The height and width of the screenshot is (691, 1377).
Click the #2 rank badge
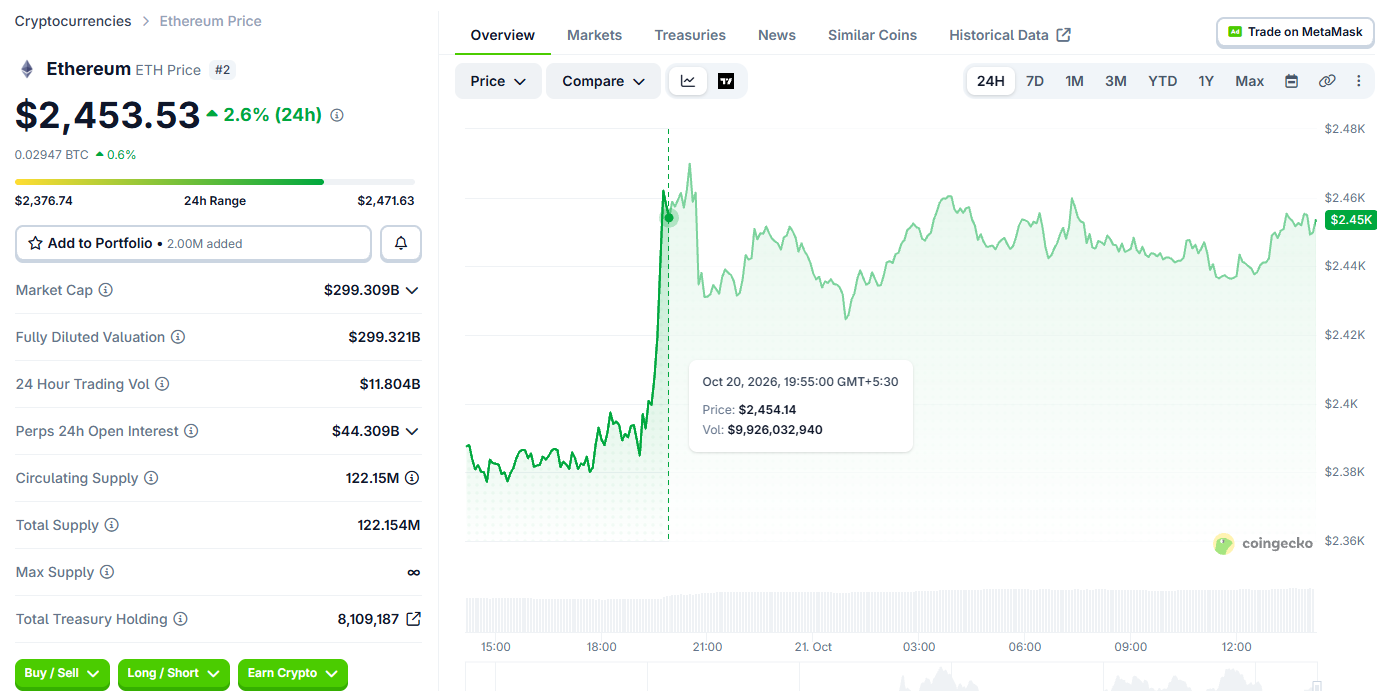click(223, 70)
